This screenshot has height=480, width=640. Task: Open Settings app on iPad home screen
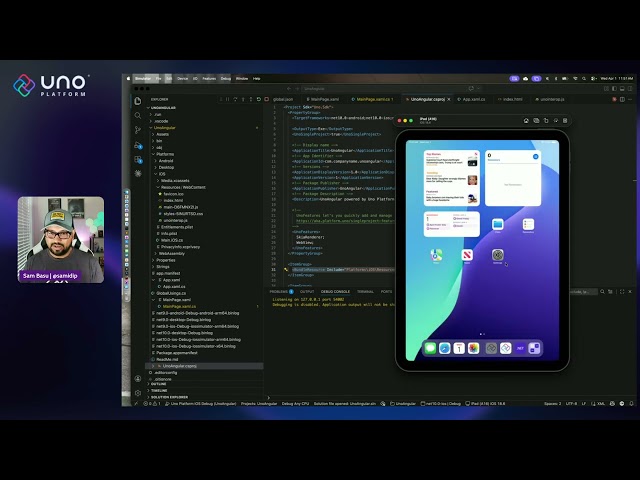[498, 256]
